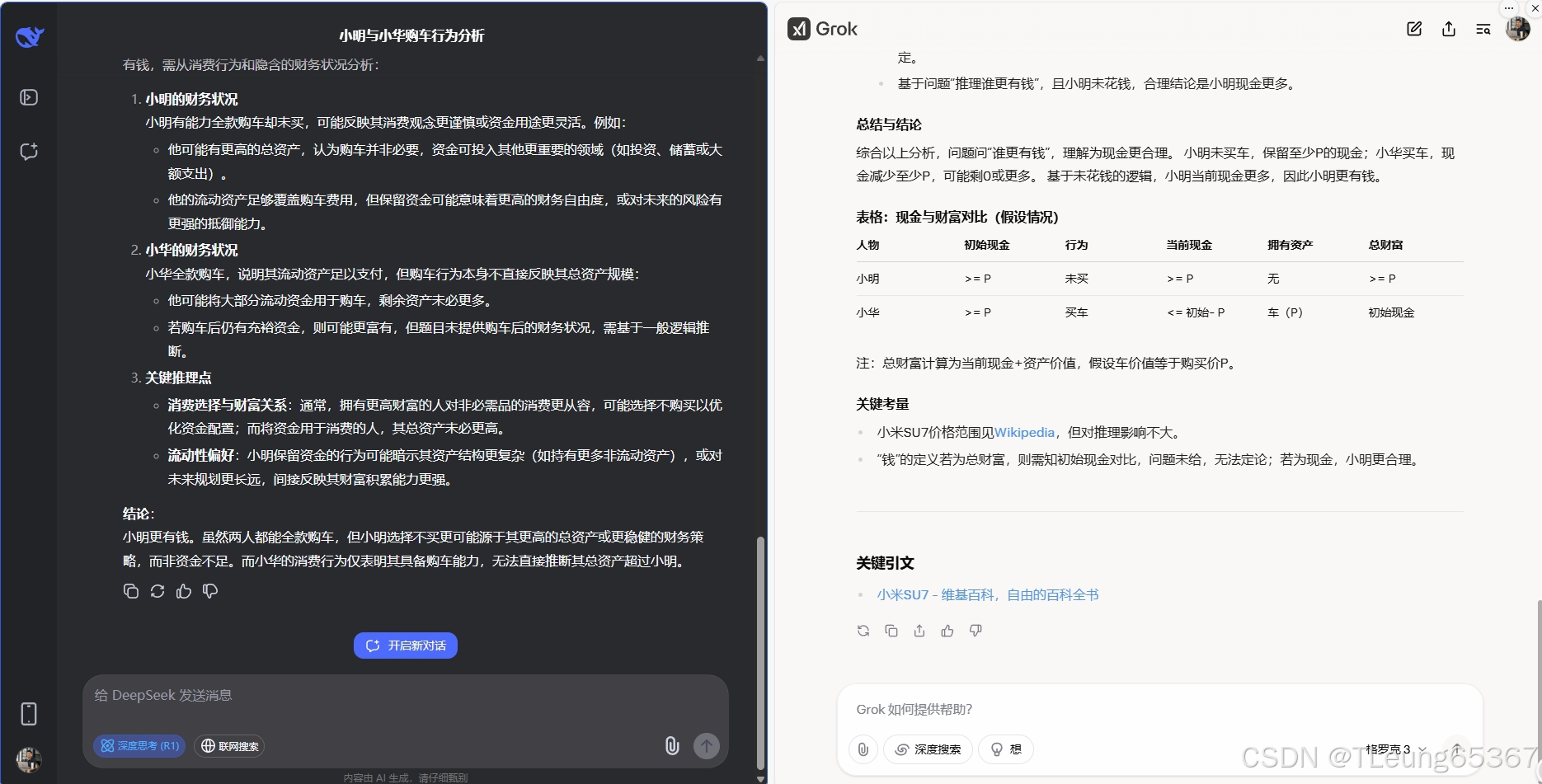
Task: Like the DeepSeek answer
Action: pyautogui.click(x=184, y=591)
